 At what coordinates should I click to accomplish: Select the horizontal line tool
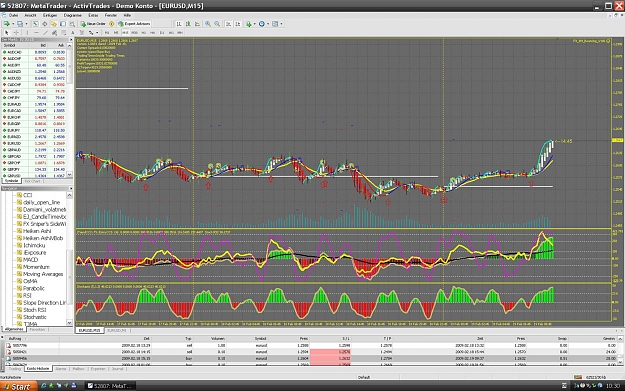point(36,32)
